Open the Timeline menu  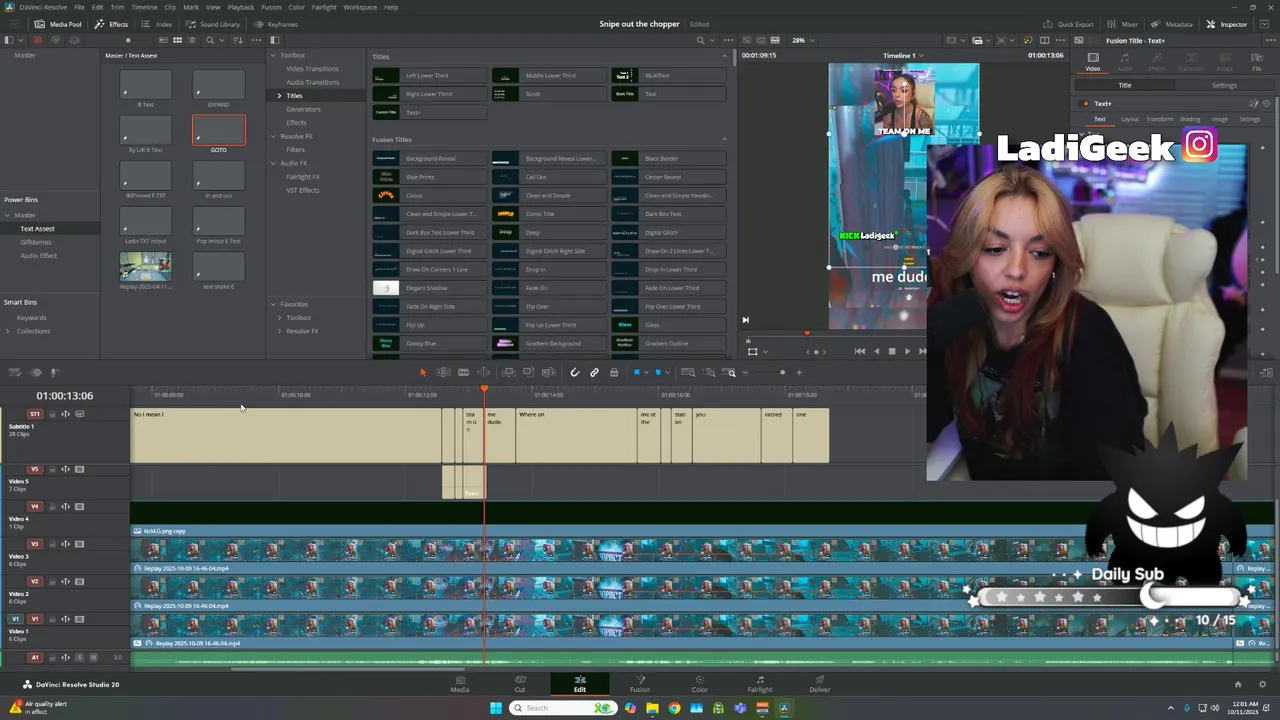(144, 7)
